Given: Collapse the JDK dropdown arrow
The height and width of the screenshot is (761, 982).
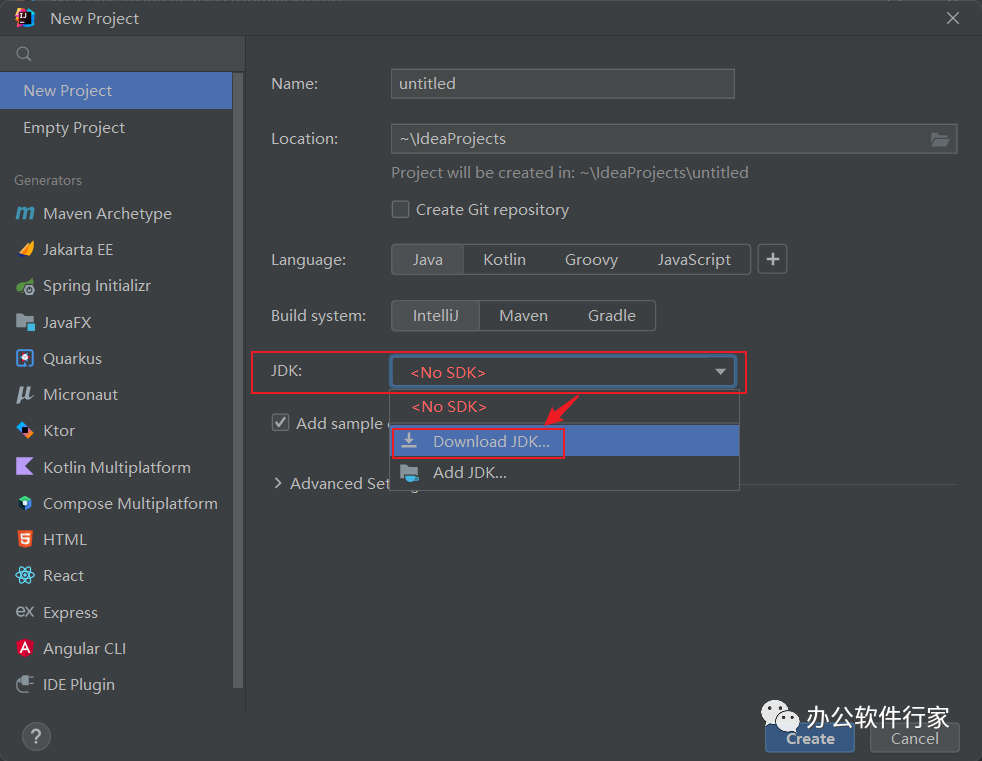Looking at the screenshot, I should coord(720,372).
